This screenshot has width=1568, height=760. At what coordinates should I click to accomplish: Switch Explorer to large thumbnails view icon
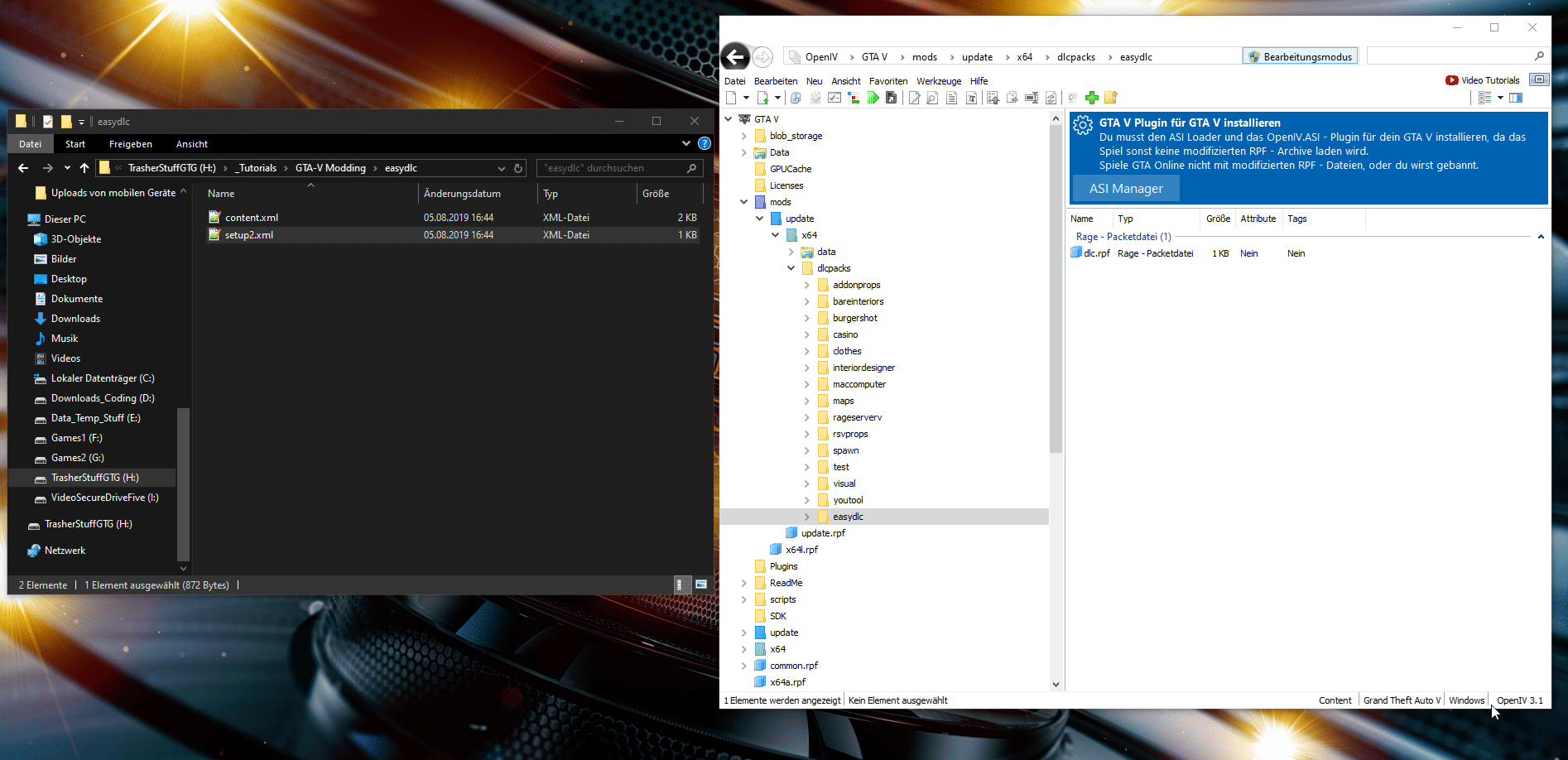click(x=700, y=584)
